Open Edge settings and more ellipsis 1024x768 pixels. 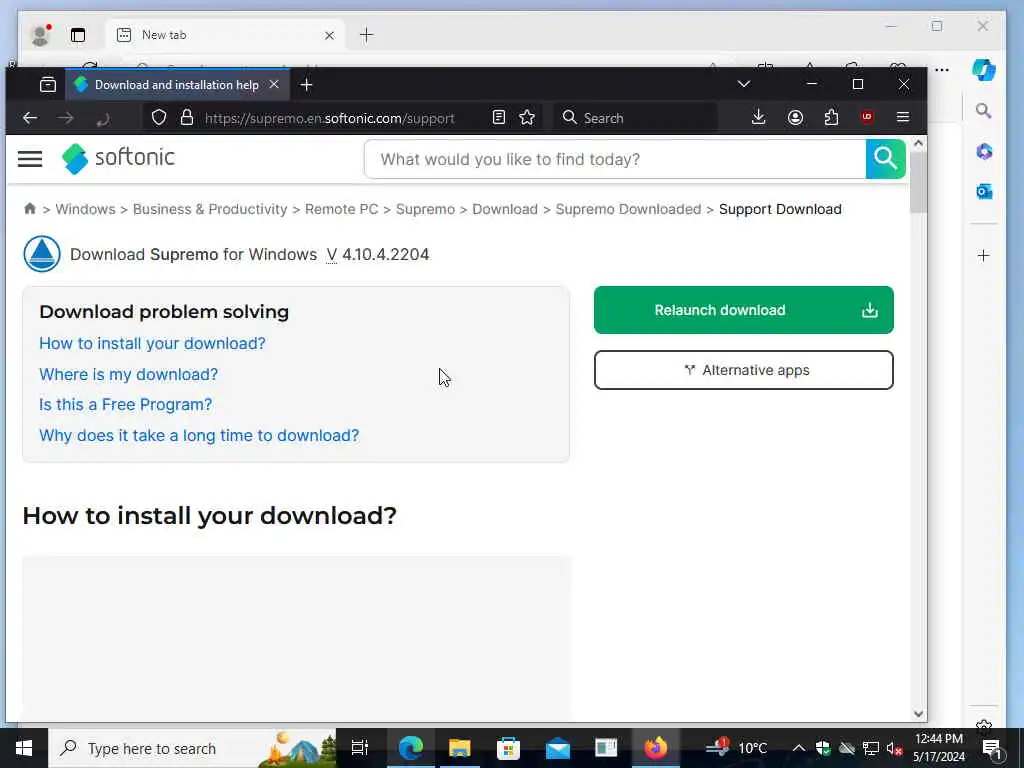coord(942,69)
